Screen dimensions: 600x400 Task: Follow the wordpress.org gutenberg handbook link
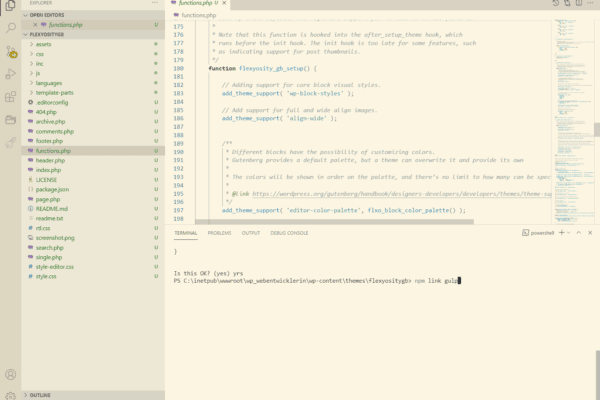401,194
